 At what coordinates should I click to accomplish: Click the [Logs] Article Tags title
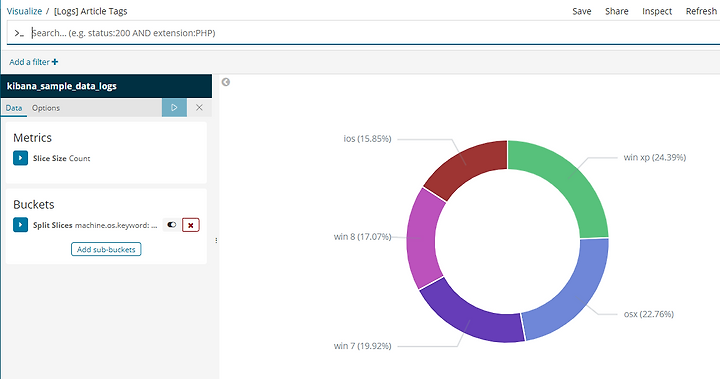(90, 11)
